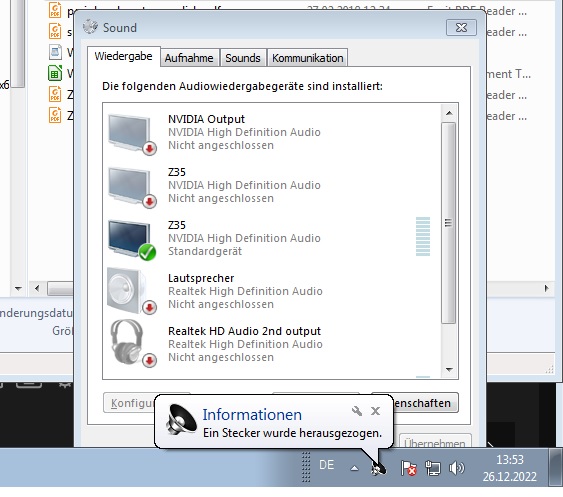Open balloon notification settings wrench icon
The image size is (563, 497).
pos(357,411)
